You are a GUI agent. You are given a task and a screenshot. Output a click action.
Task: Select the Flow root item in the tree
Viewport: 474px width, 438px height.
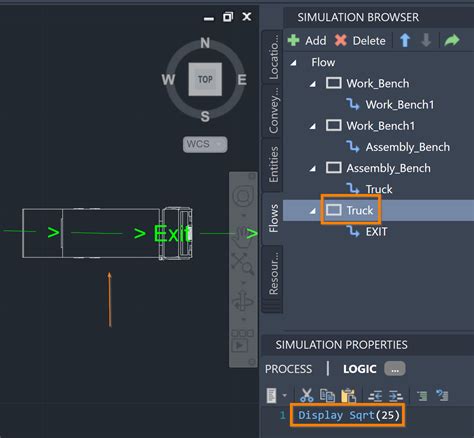(x=323, y=62)
